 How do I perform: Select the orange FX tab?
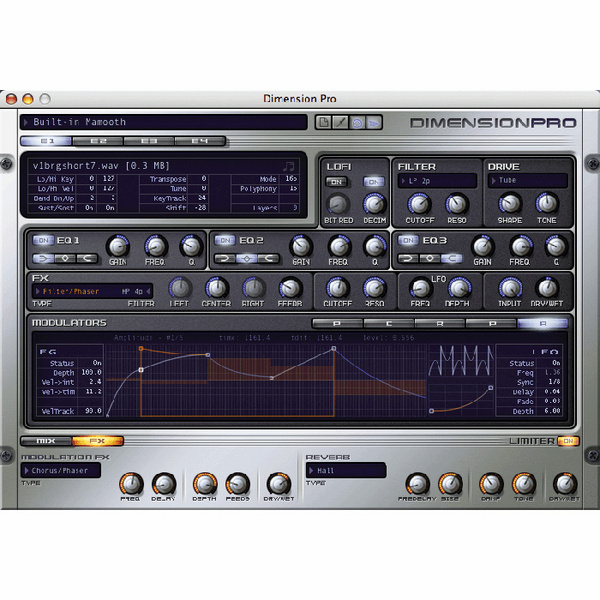point(98,441)
